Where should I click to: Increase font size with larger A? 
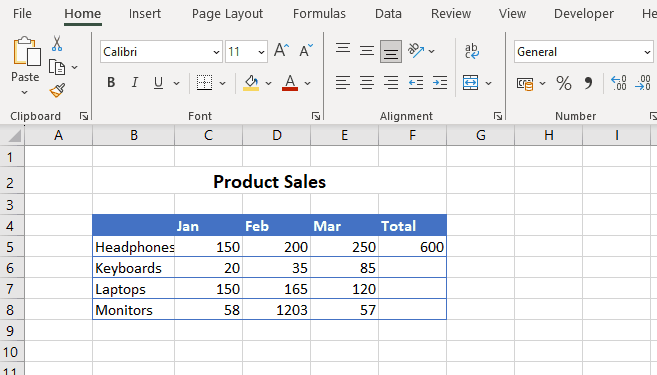click(281, 51)
